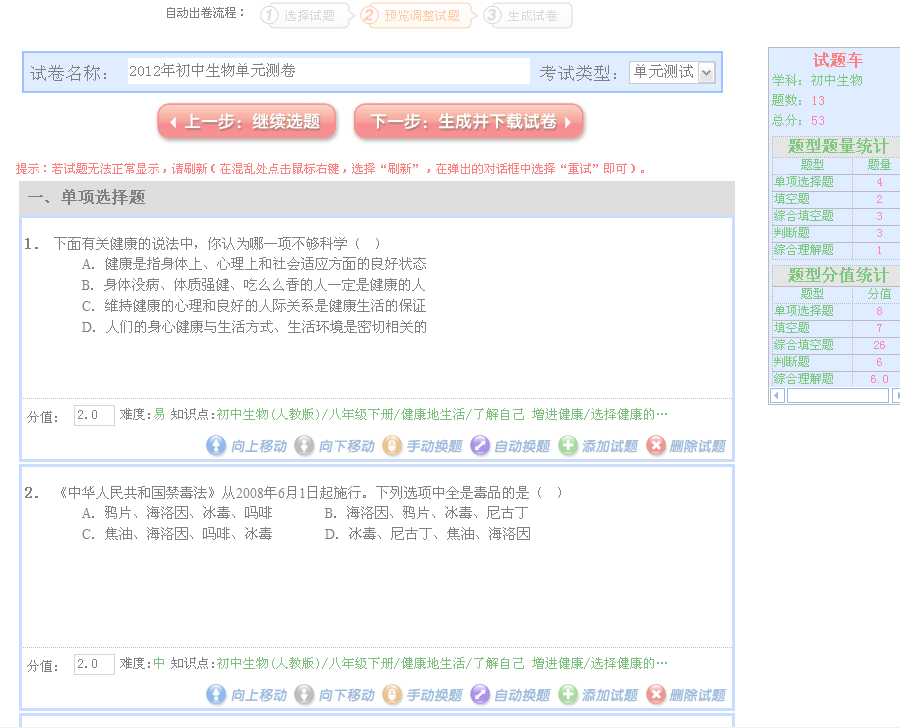Delete question 1 using red X icon

(656, 446)
